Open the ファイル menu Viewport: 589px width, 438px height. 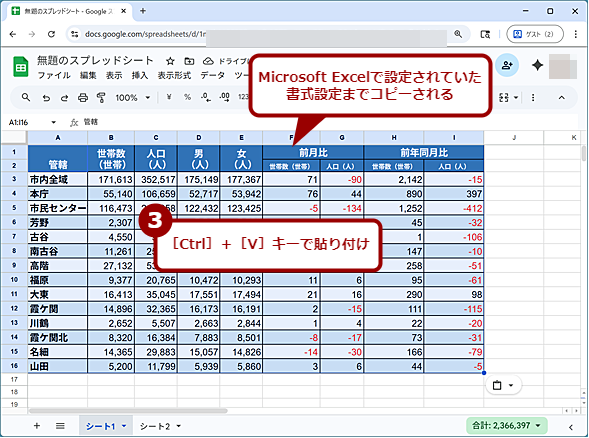[x=54, y=76]
